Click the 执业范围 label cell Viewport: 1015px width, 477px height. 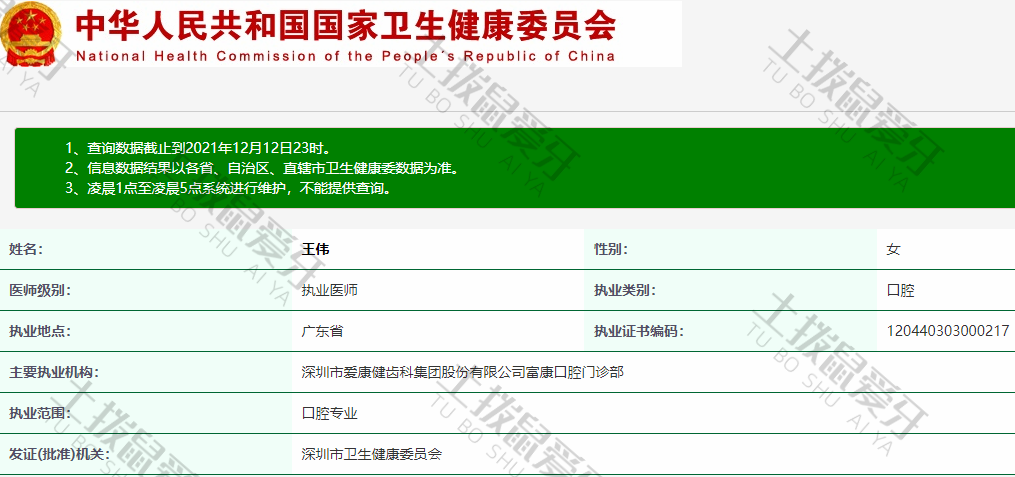pyautogui.click(x=146, y=413)
